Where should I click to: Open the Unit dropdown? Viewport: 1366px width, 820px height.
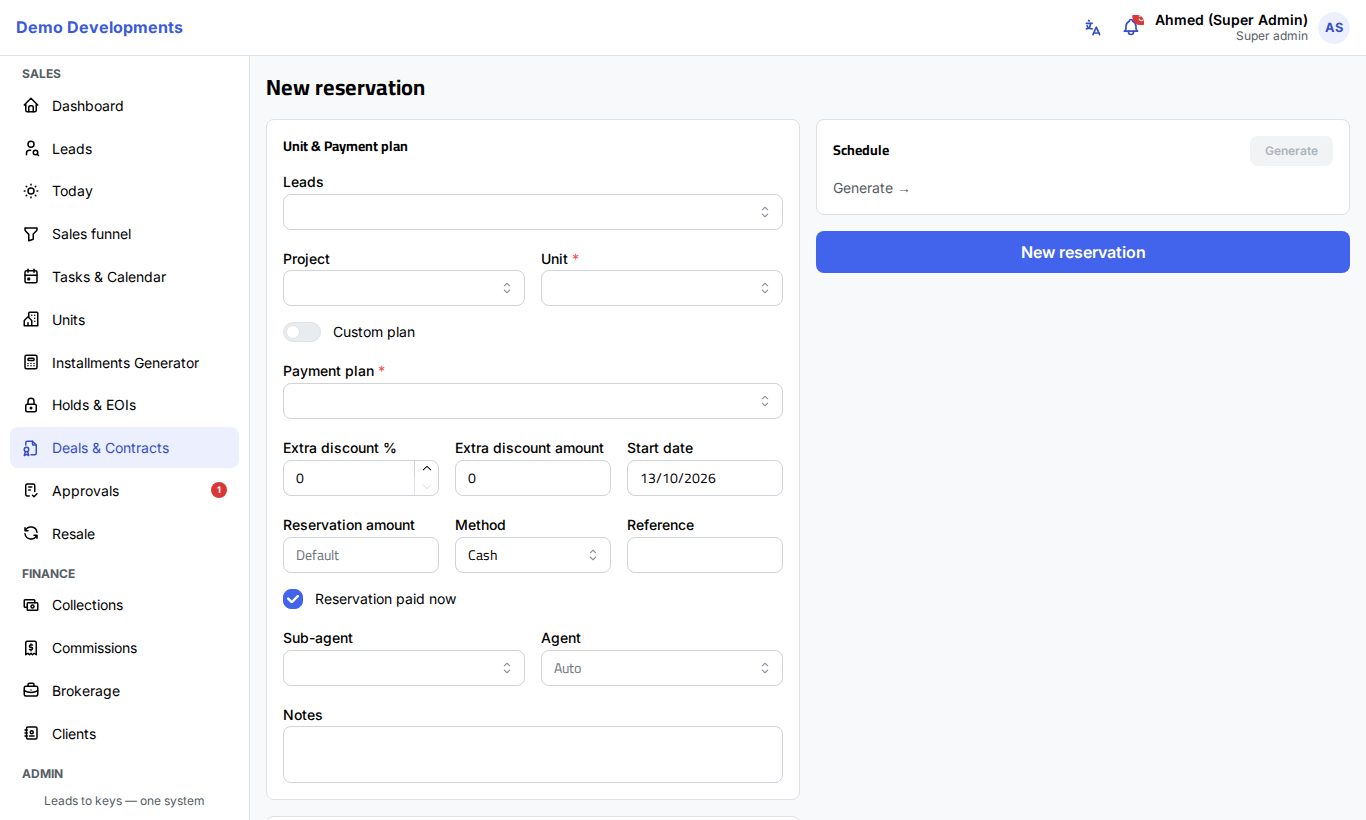coord(662,288)
